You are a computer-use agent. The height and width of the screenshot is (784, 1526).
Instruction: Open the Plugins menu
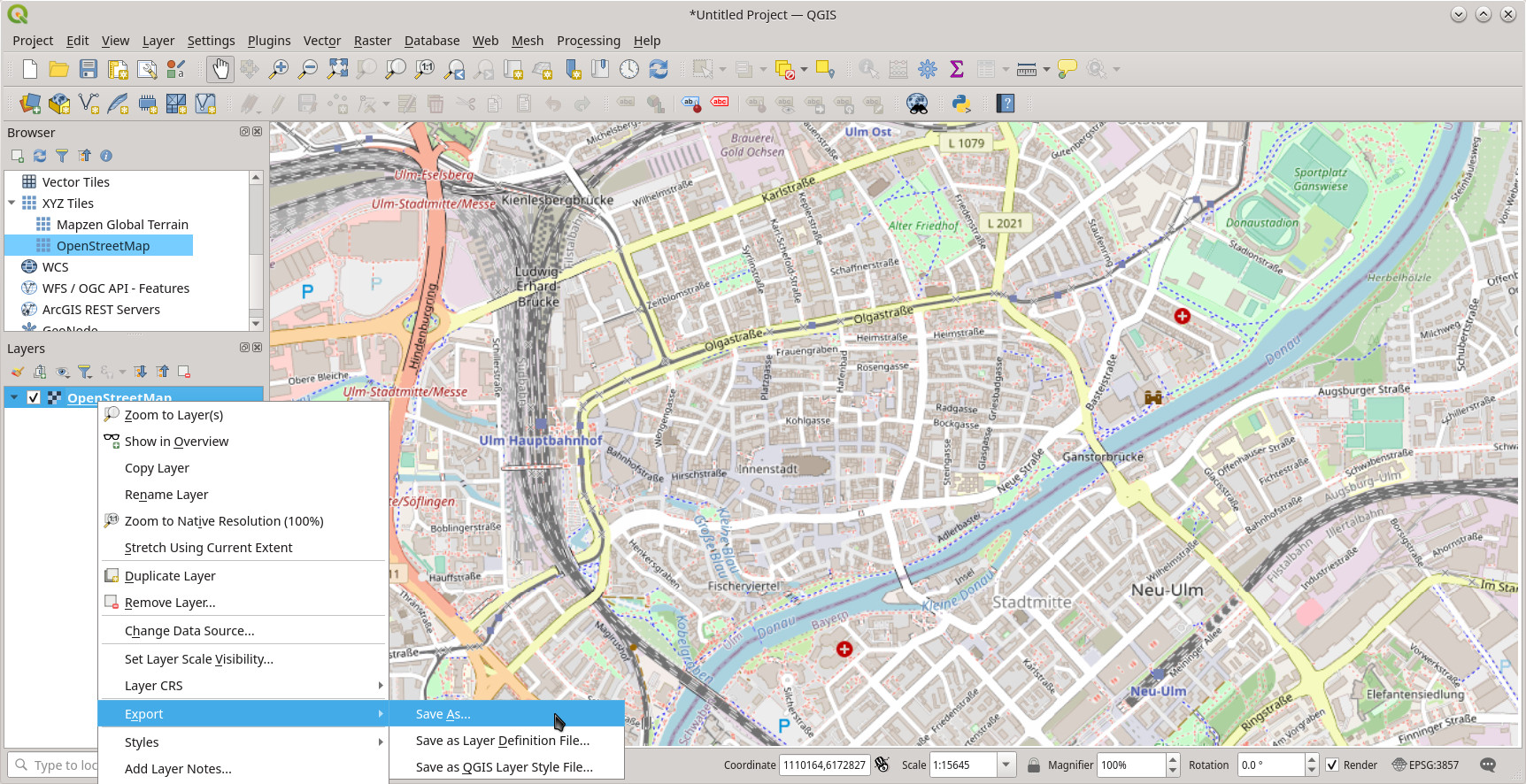(x=269, y=41)
